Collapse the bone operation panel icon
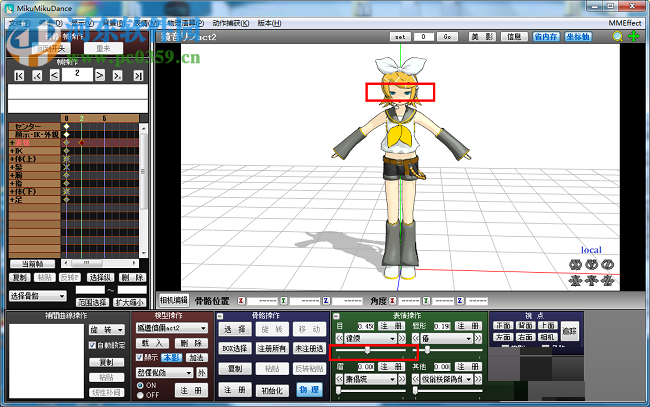Viewport: 650px width, 407px height. 220,316
